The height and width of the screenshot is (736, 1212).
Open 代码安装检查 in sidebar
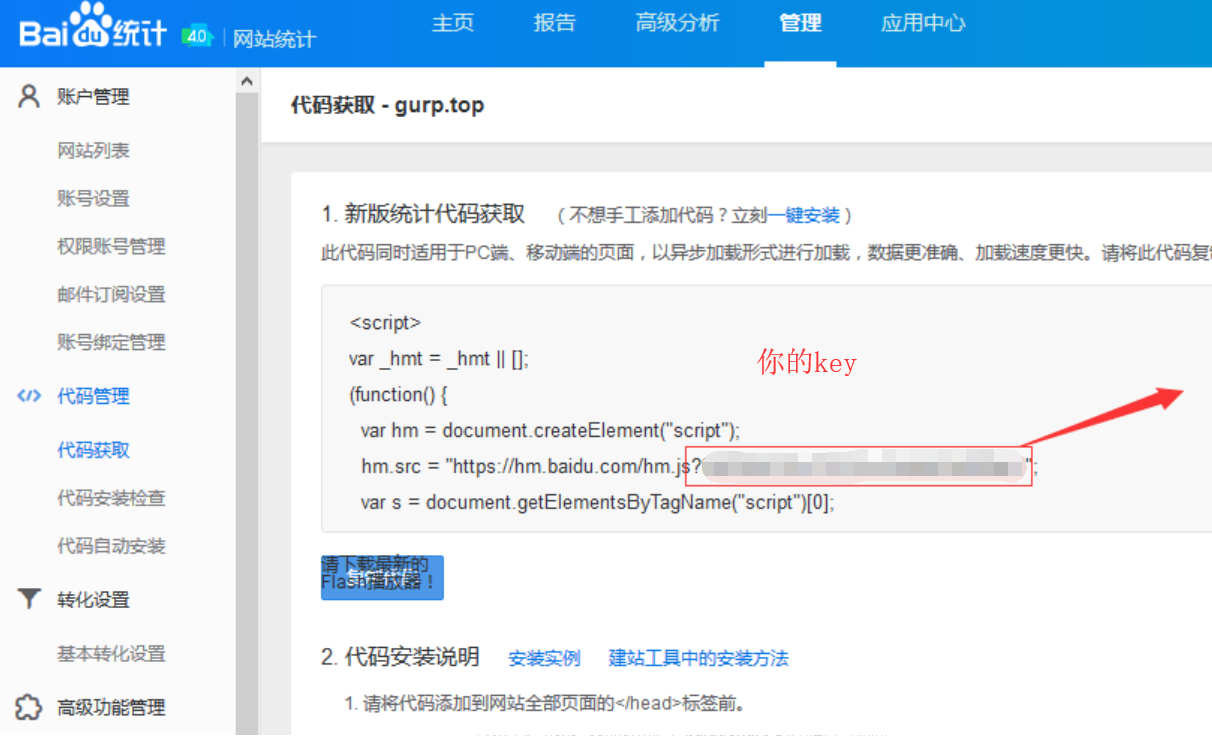point(111,499)
